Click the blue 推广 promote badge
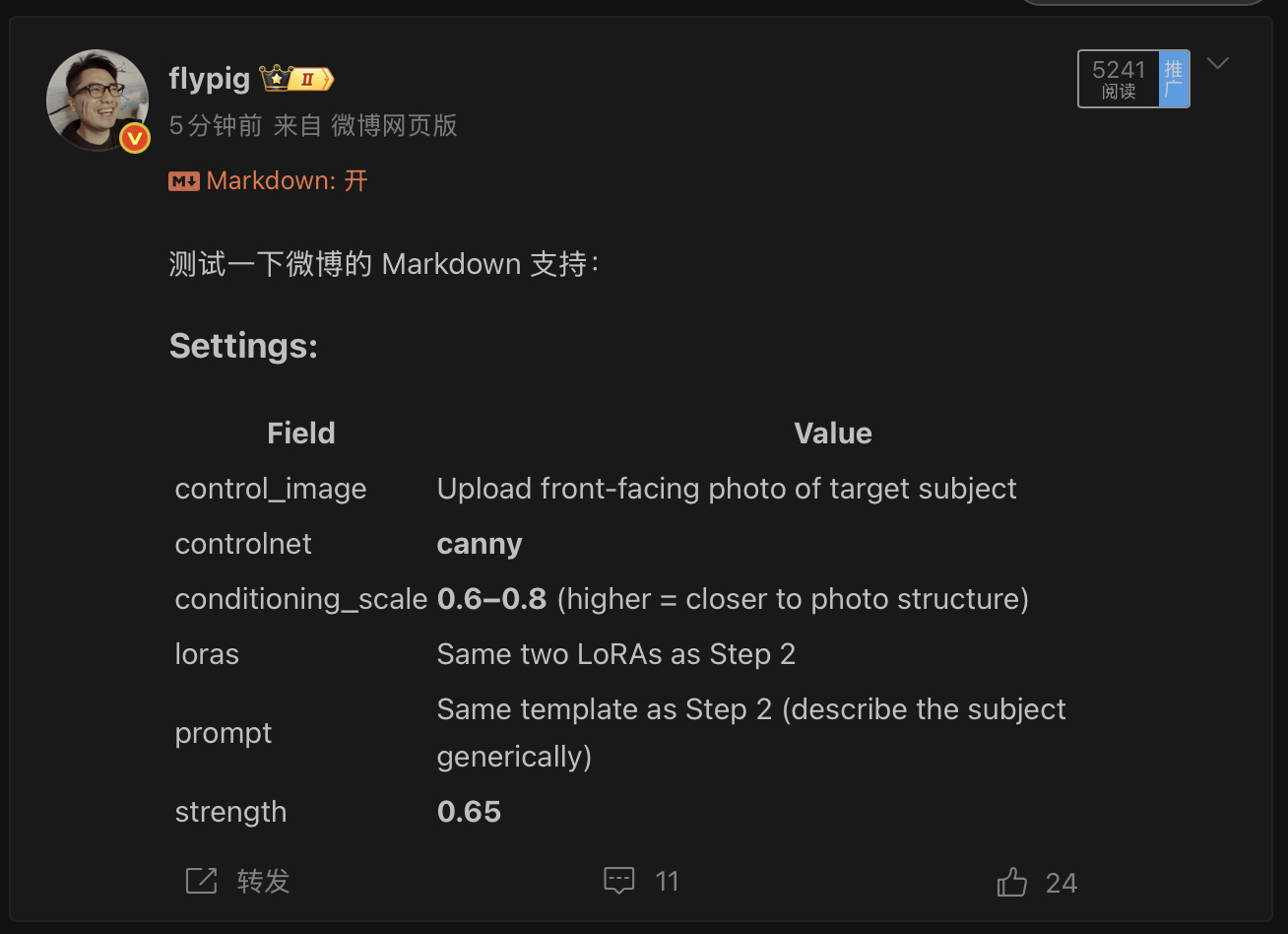The width and height of the screenshot is (1288, 934). (1173, 79)
